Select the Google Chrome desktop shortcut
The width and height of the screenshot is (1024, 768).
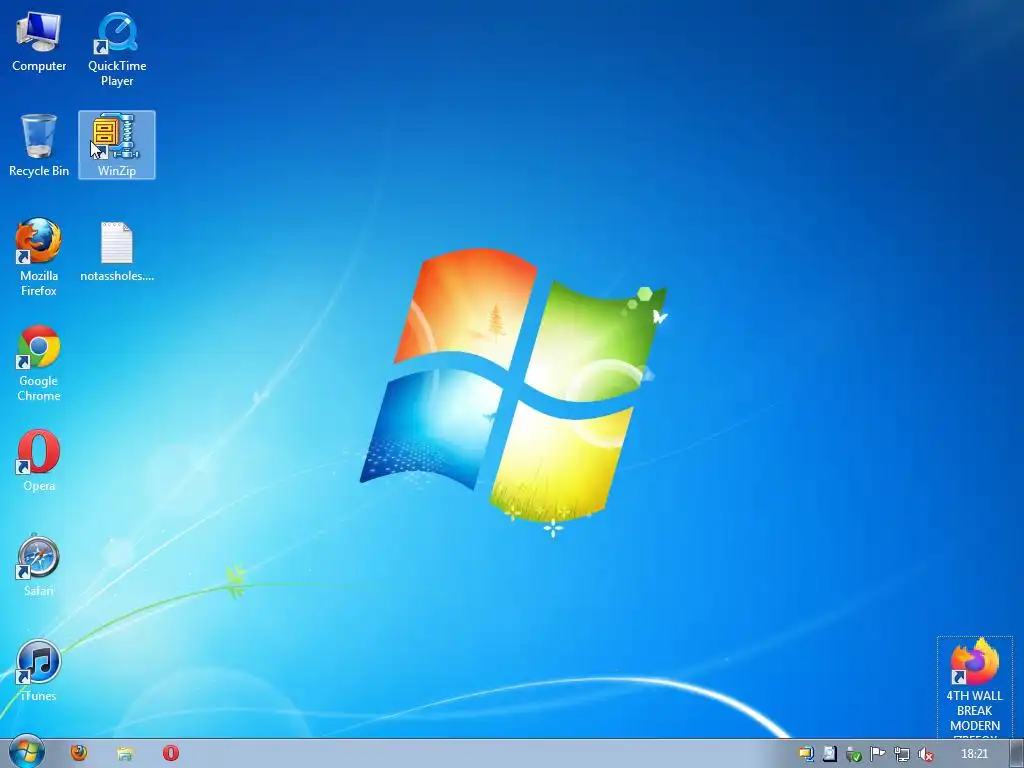click(39, 362)
